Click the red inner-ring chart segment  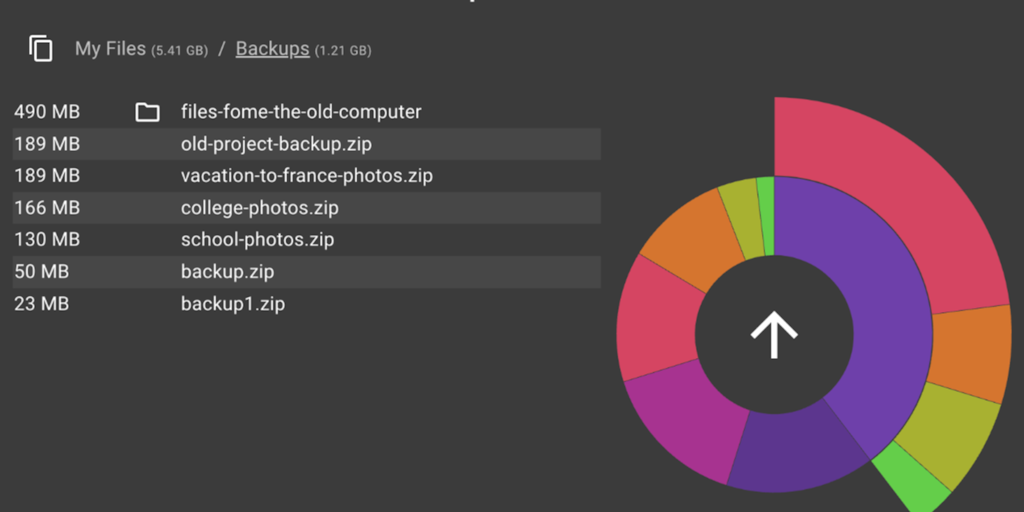[655, 320]
